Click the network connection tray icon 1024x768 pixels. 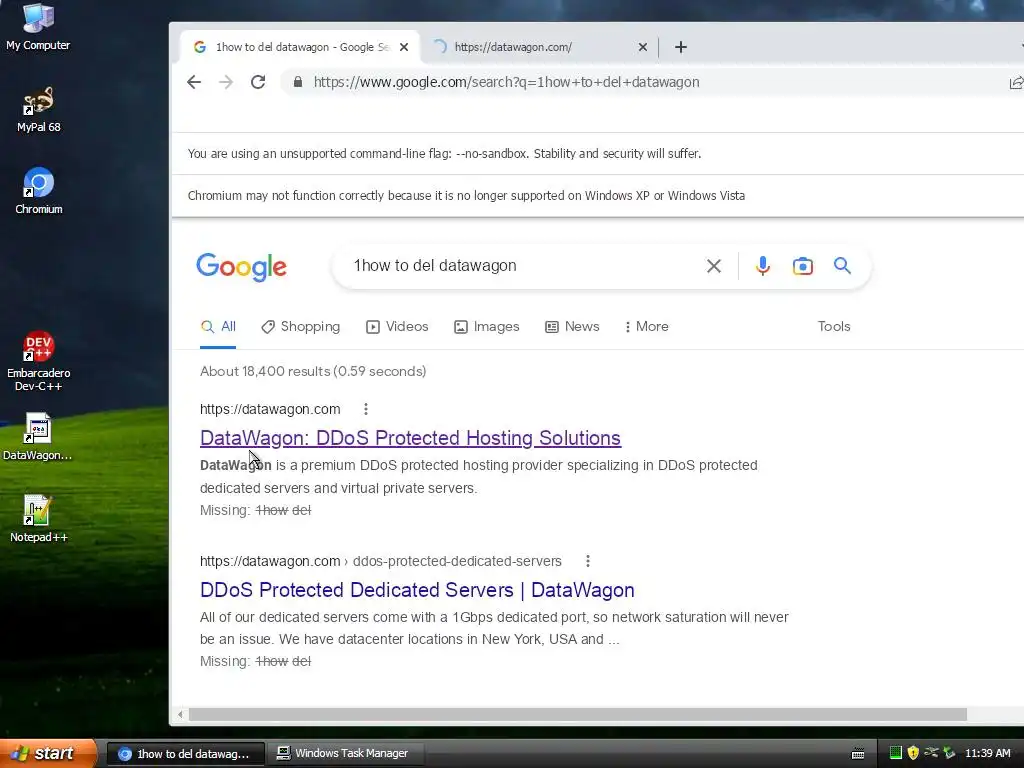(x=931, y=752)
